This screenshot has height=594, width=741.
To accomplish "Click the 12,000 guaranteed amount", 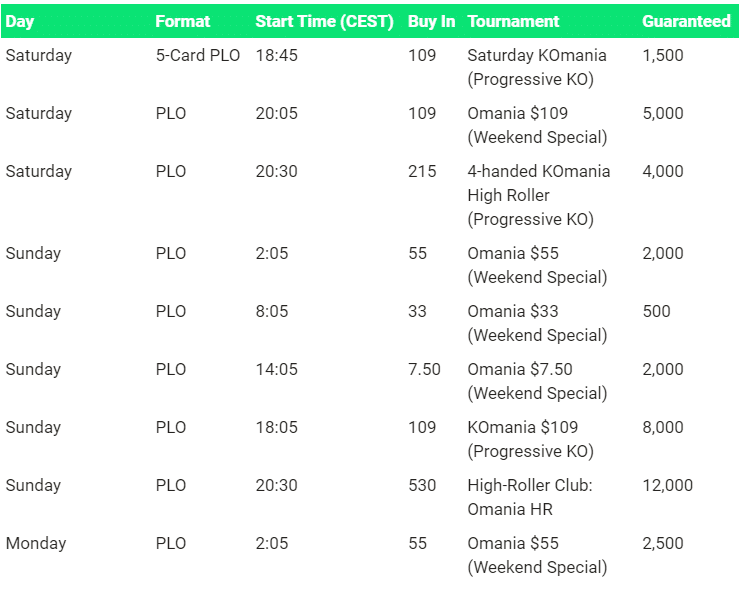I will 667,485.
